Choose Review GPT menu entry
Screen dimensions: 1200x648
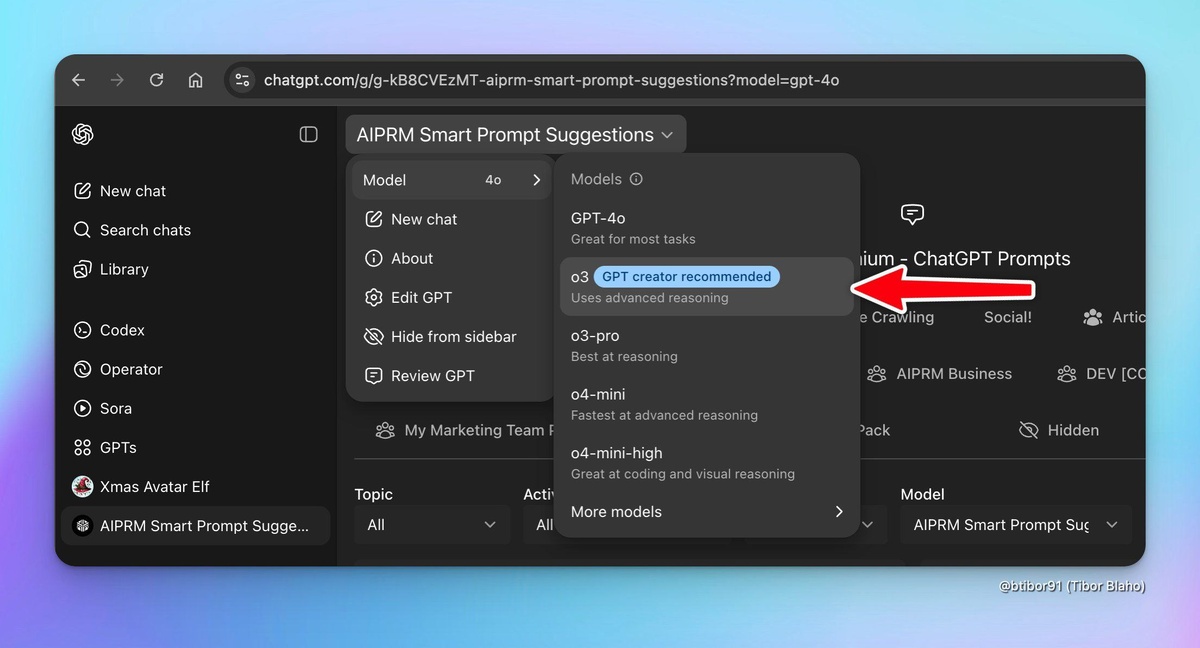click(x=451, y=376)
